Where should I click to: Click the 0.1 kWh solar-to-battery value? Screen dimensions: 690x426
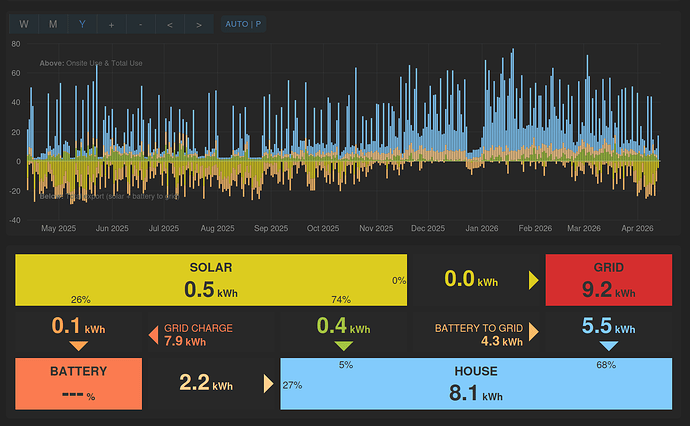coord(78,327)
